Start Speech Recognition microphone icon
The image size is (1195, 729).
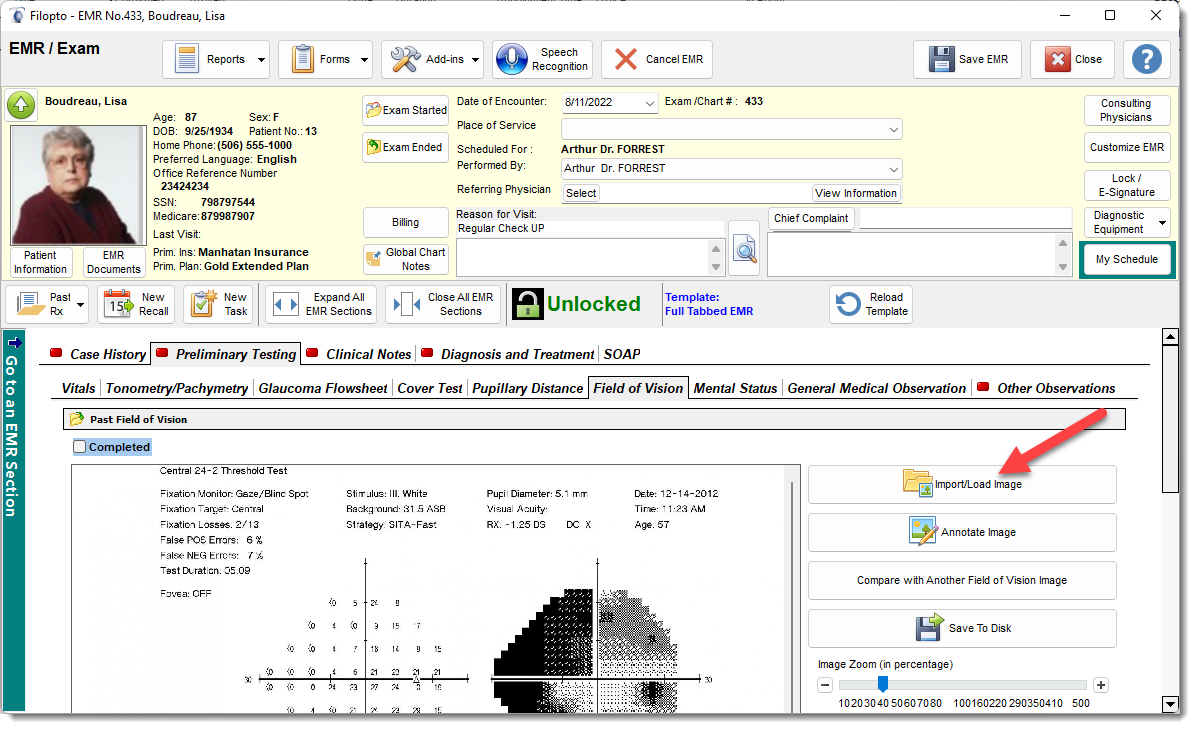pos(511,59)
